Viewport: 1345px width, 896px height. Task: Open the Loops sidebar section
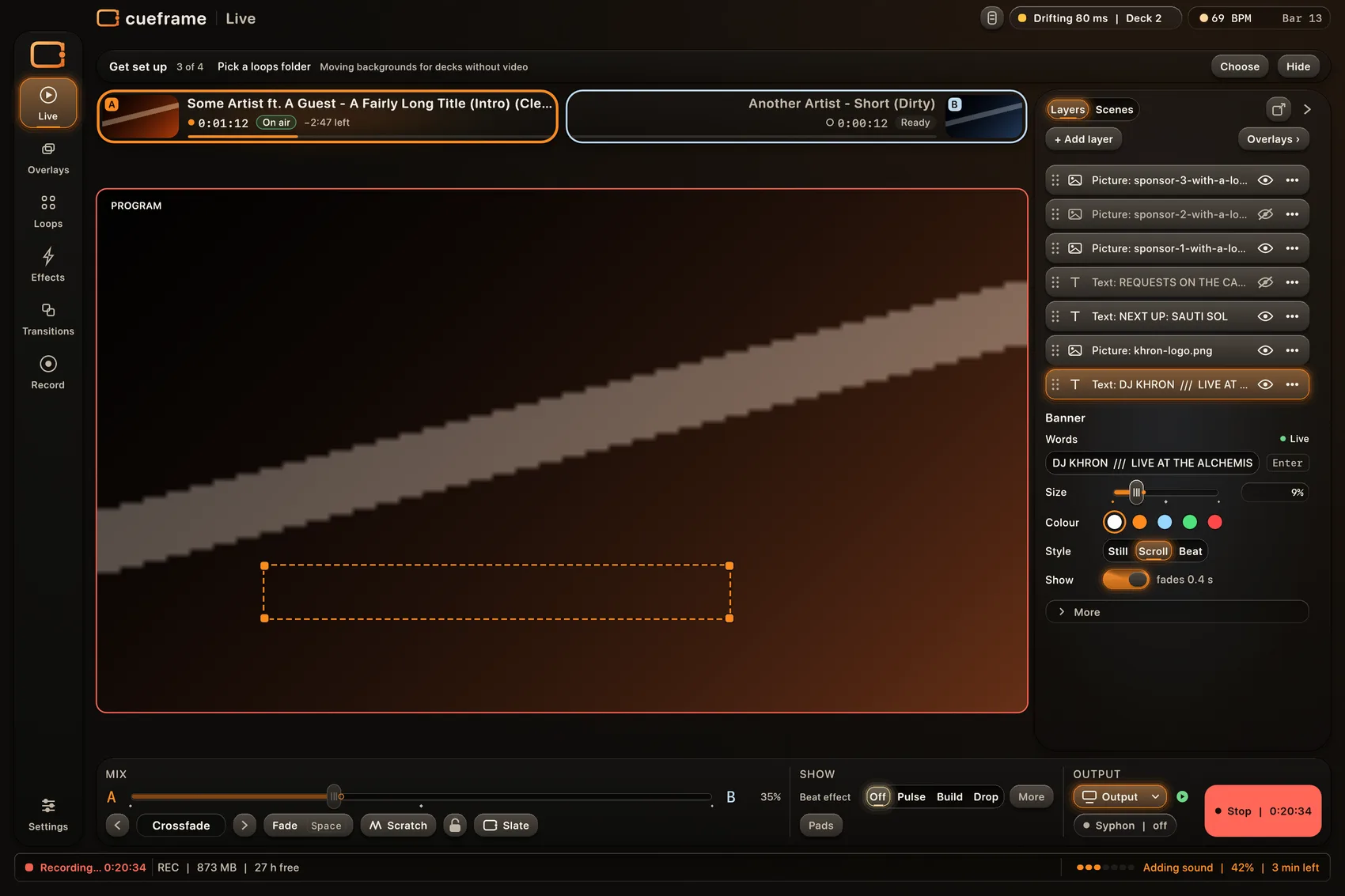coord(48,212)
